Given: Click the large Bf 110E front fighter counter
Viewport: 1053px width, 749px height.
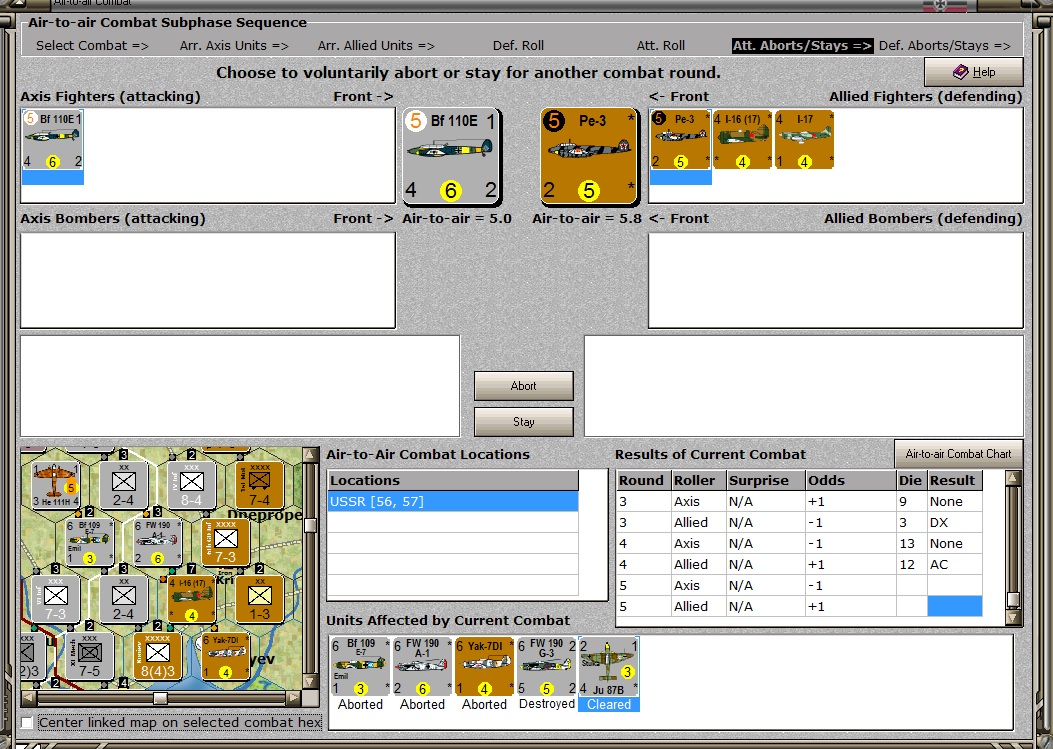Looking at the screenshot, I should coord(451,156).
